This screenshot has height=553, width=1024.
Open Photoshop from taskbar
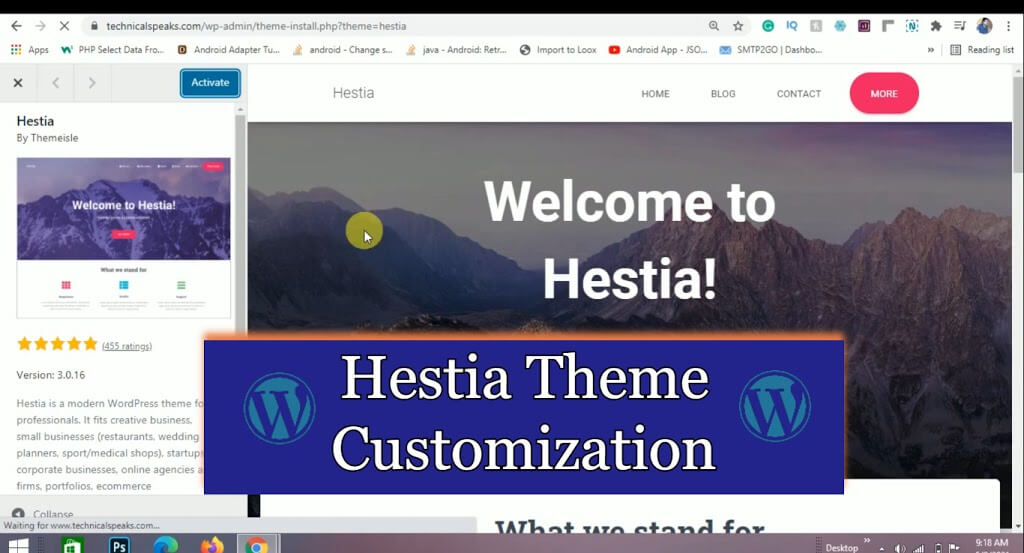click(120, 545)
